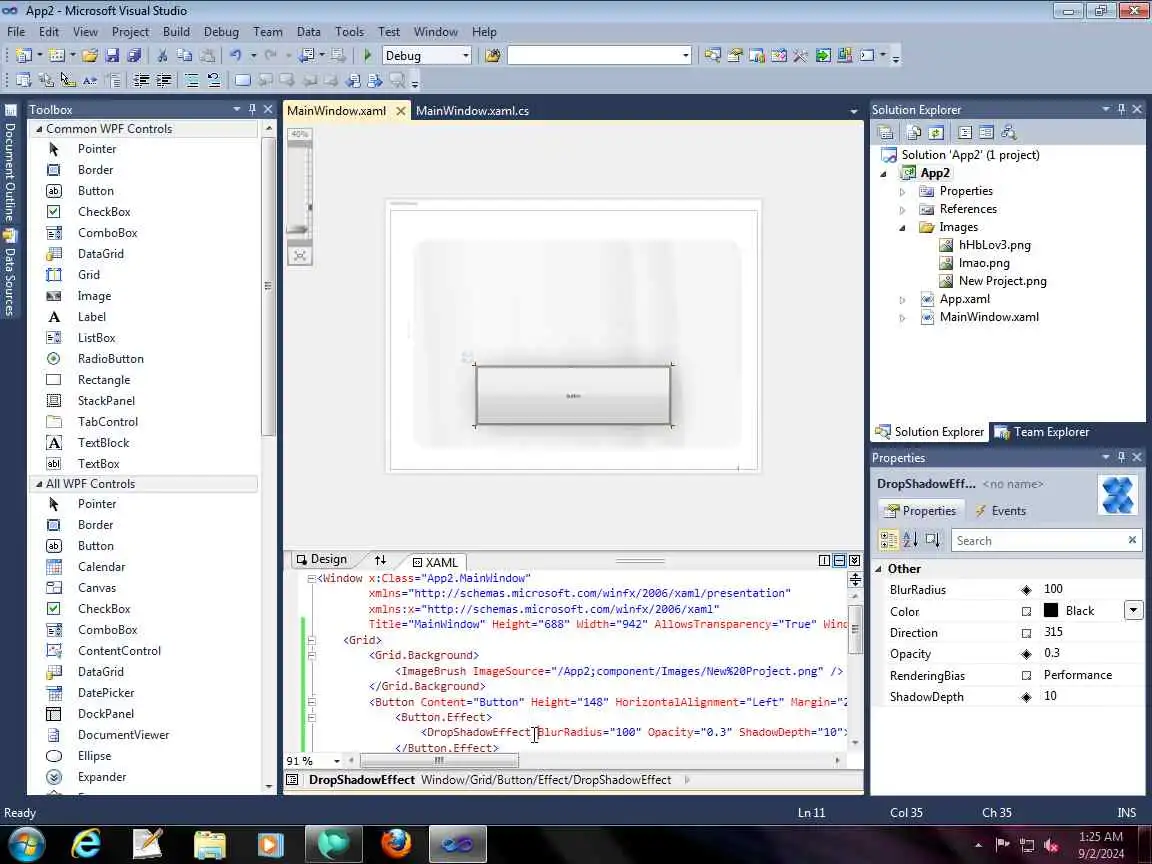The width and height of the screenshot is (1152, 864).
Task: Expand Properties node in Solution Explorer
Action: coord(902,191)
